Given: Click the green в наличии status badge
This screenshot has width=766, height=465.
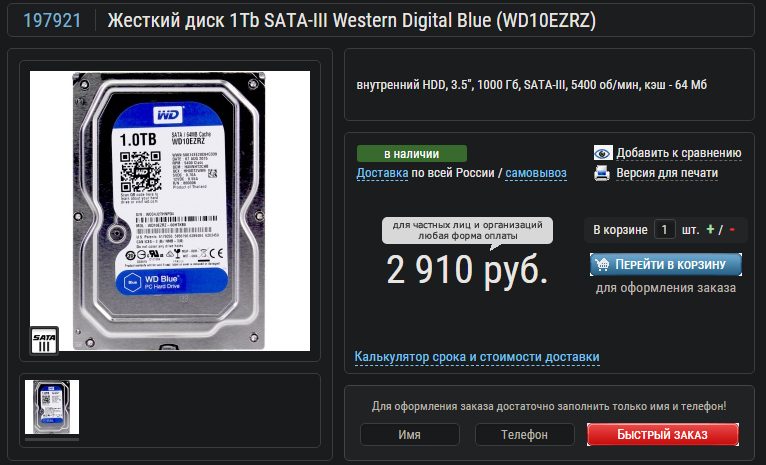Looking at the screenshot, I should coord(411,153).
